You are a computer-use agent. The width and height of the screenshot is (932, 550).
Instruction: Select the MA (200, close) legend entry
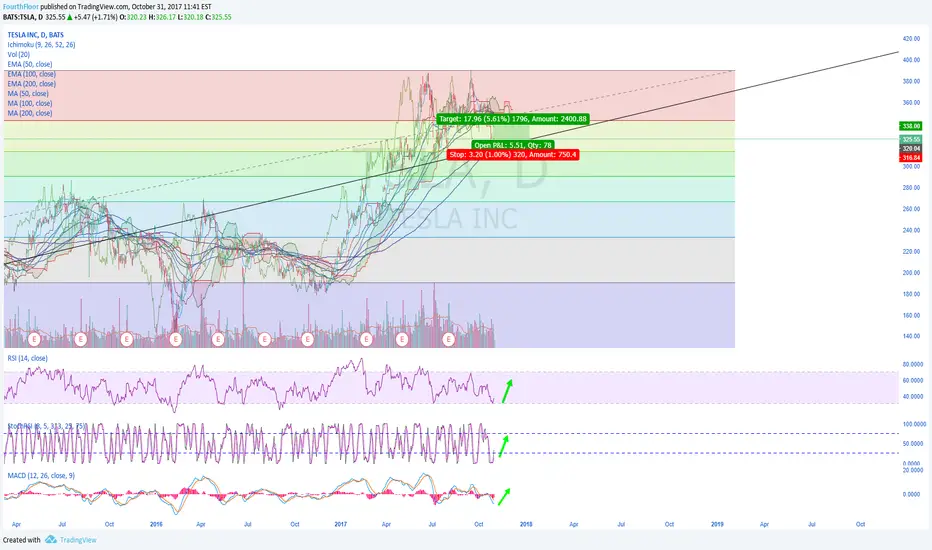click(30, 113)
